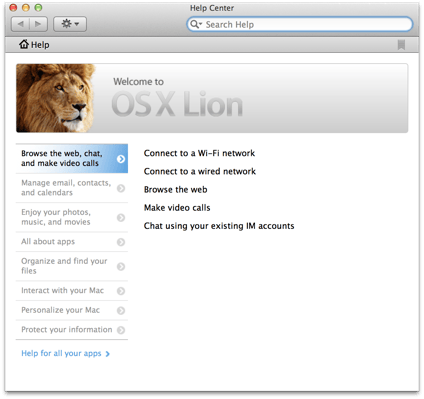This screenshot has width=424, height=399.
Task: Click the Search Help field
Action: 300,24
